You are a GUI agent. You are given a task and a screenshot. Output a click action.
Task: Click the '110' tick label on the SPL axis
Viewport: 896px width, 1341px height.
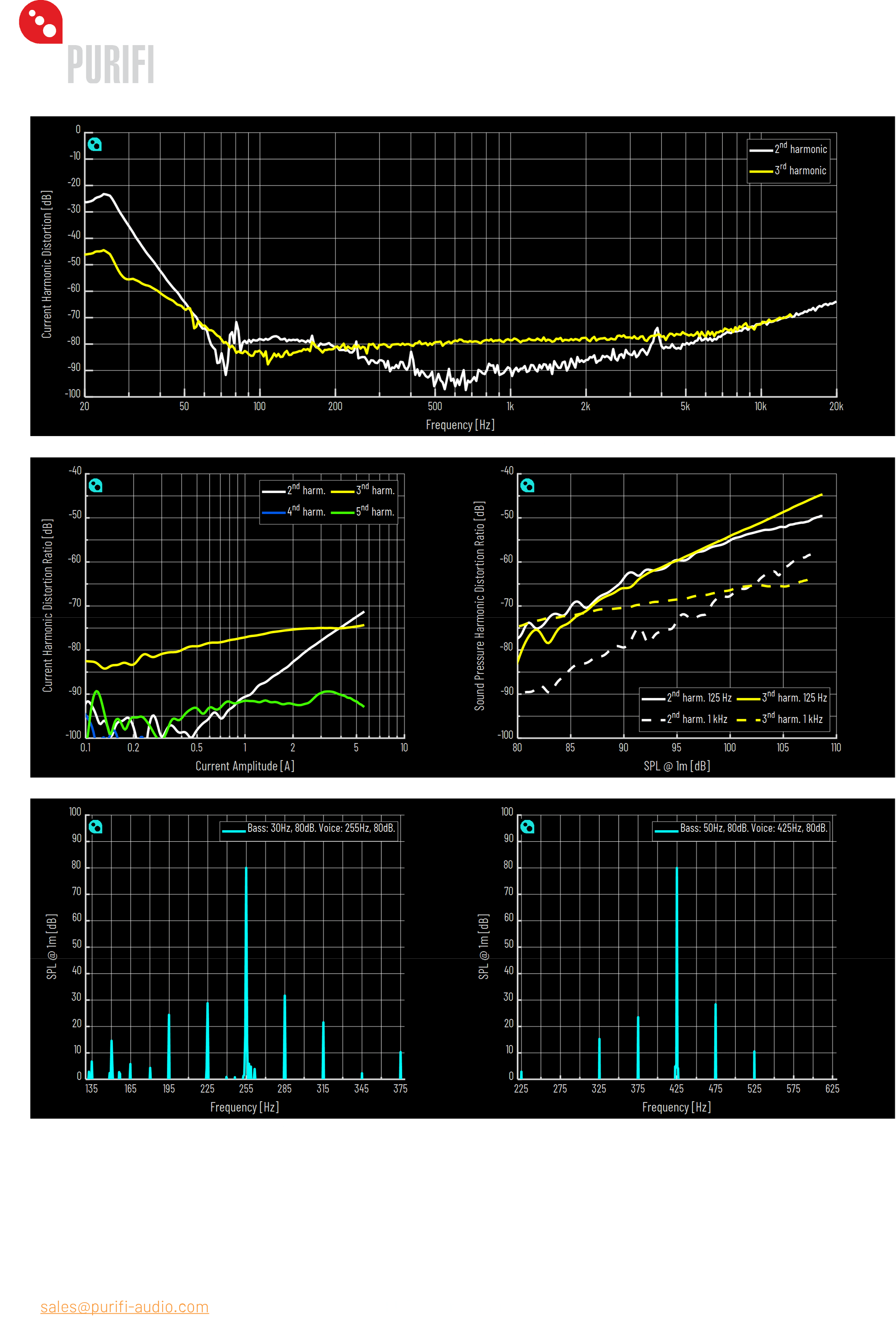coord(835,748)
